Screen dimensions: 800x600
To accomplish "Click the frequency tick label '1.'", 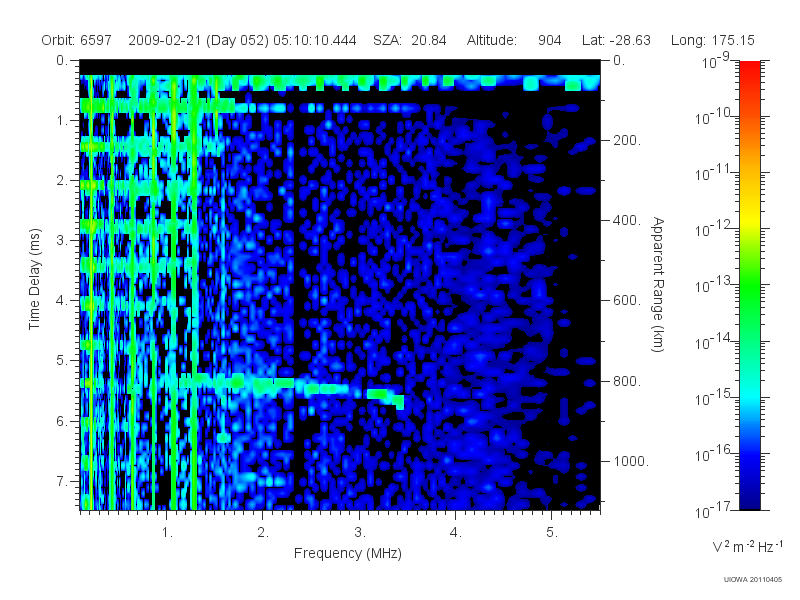I will pos(167,533).
